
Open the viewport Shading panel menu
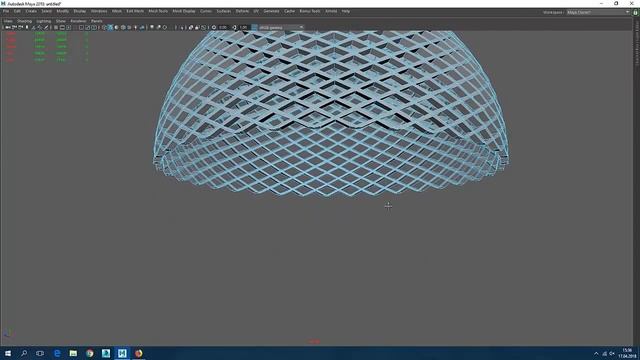[x=24, y=21]
